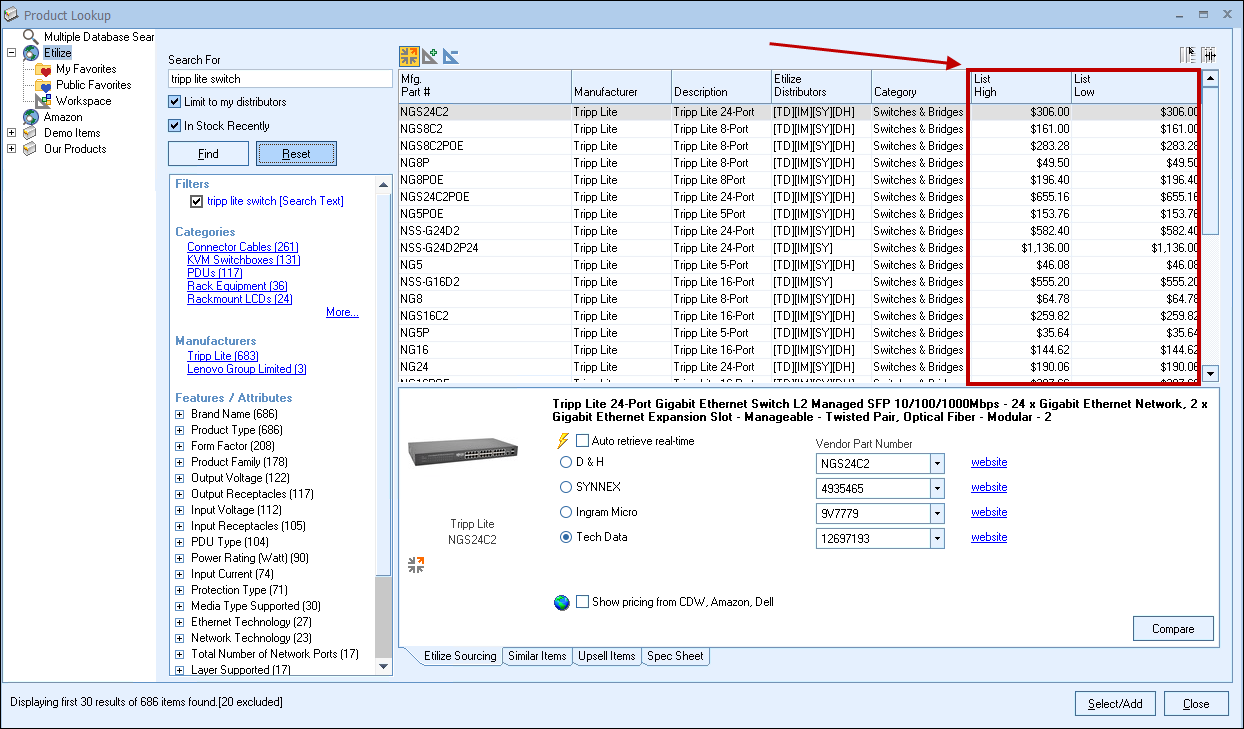Screen dimensions: 1244x729
Task: Open the Tech Data vendor part number dropdown
Action: (936, 538)
